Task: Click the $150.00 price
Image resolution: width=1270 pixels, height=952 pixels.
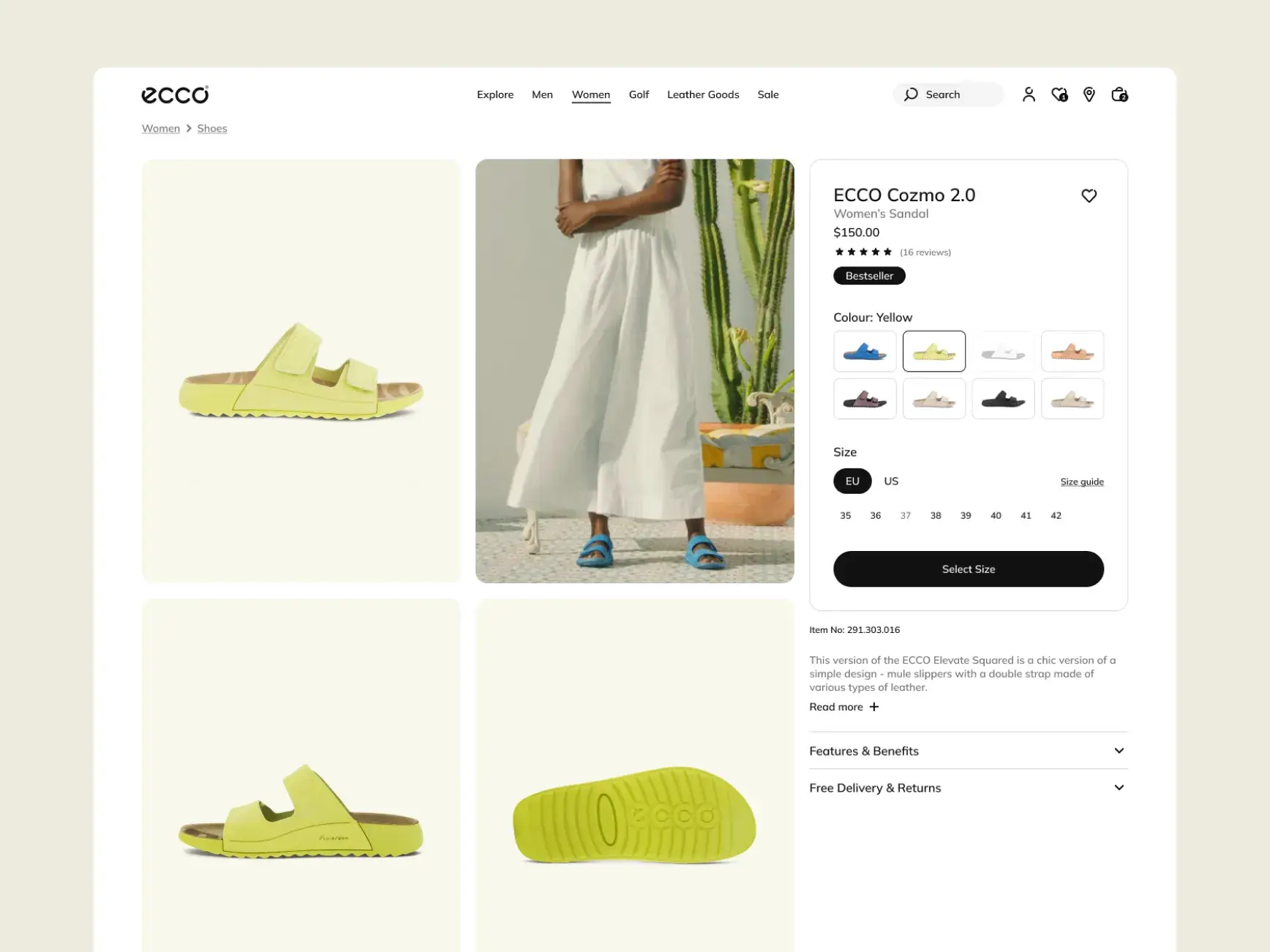Action: (857, 232)
